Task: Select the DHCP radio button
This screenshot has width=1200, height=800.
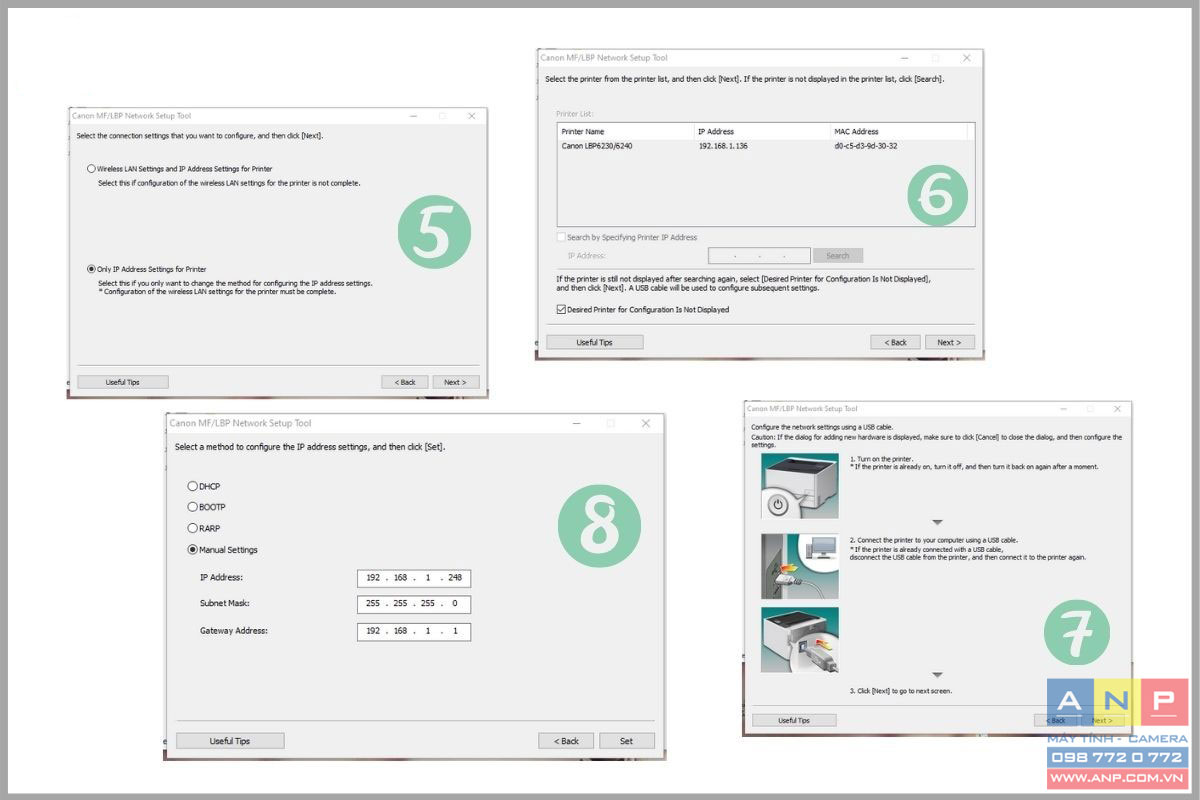Action: point(193,486)
